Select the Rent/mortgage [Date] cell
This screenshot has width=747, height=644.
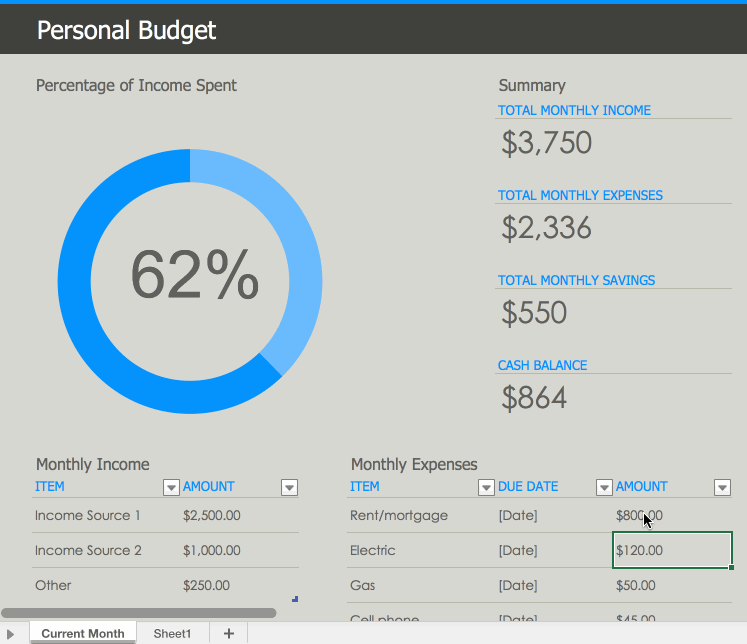coord(554,515)
